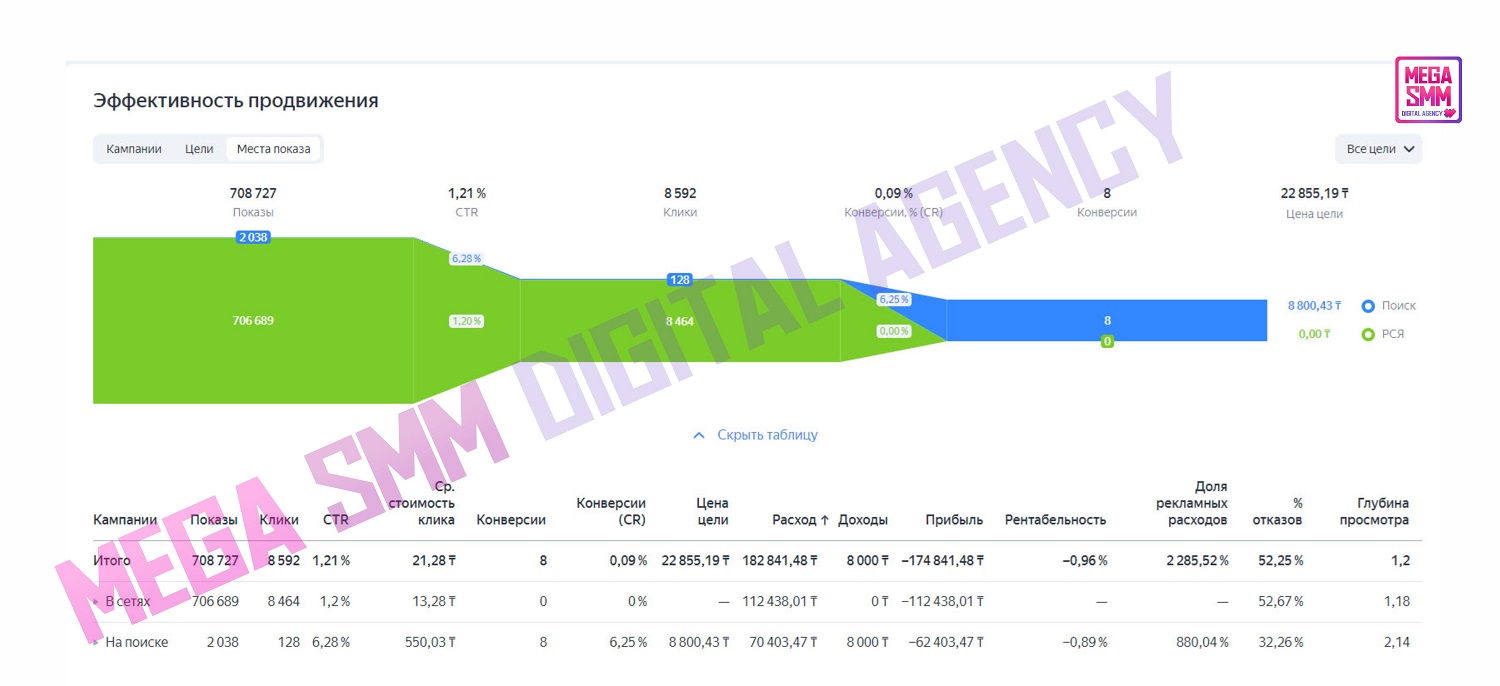Select the green 706 689 impressions segment
The width and height of the screenshot is (1500, 686).
(253, 321)
